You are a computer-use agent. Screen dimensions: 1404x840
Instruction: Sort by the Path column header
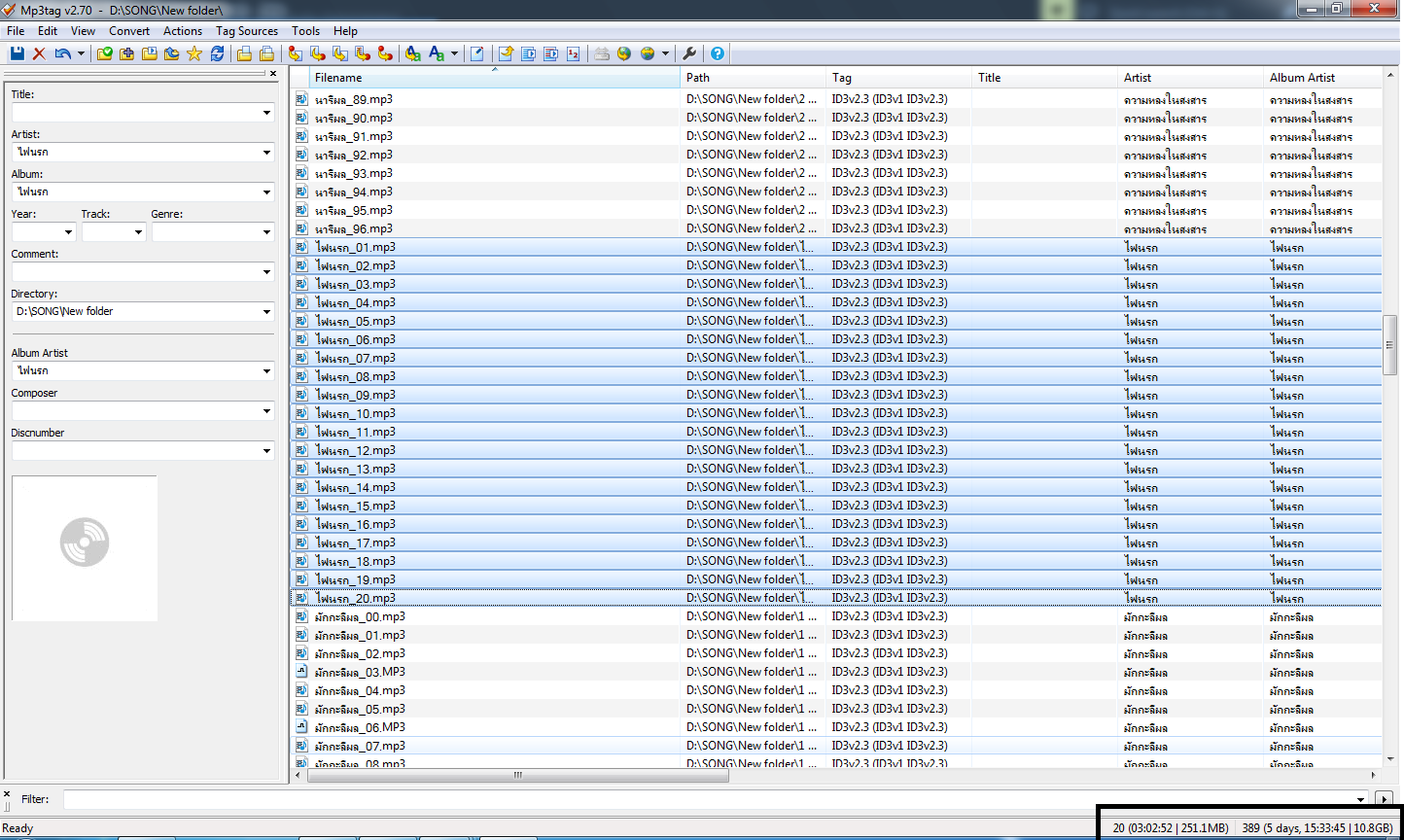[753, 78]
